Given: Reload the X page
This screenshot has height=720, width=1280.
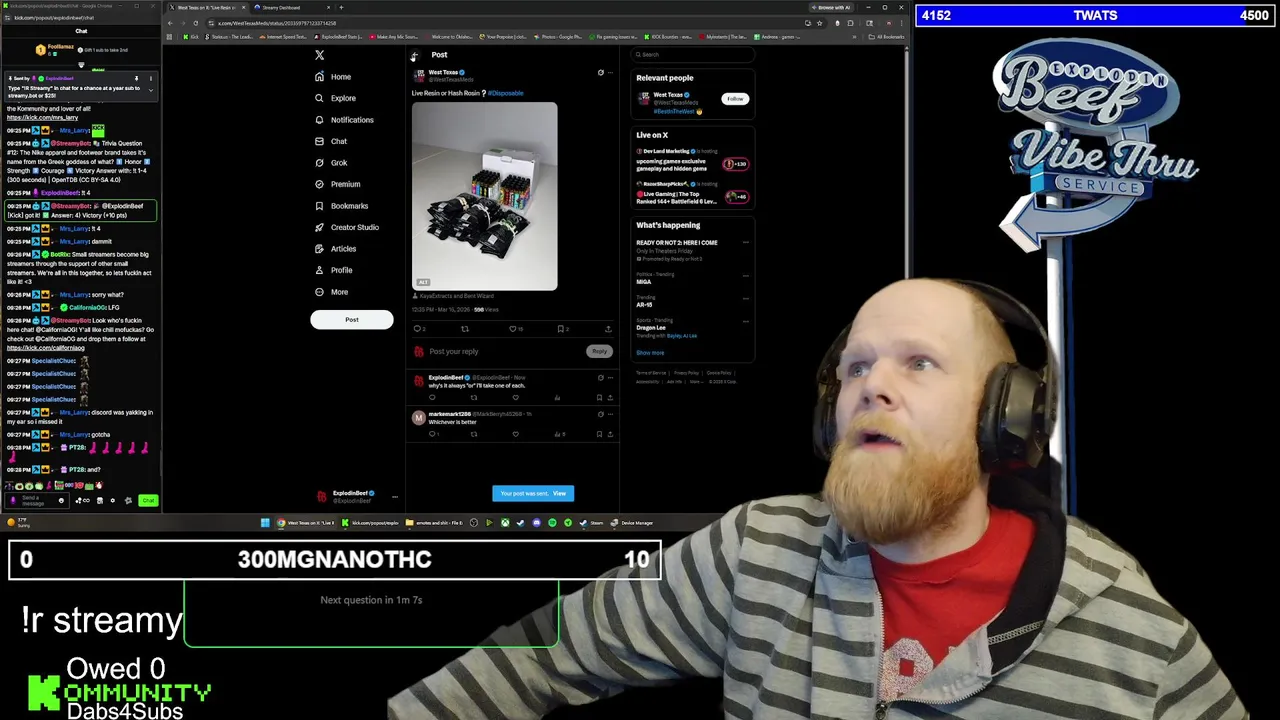Looking at the screenshot, I should point(195,23).
